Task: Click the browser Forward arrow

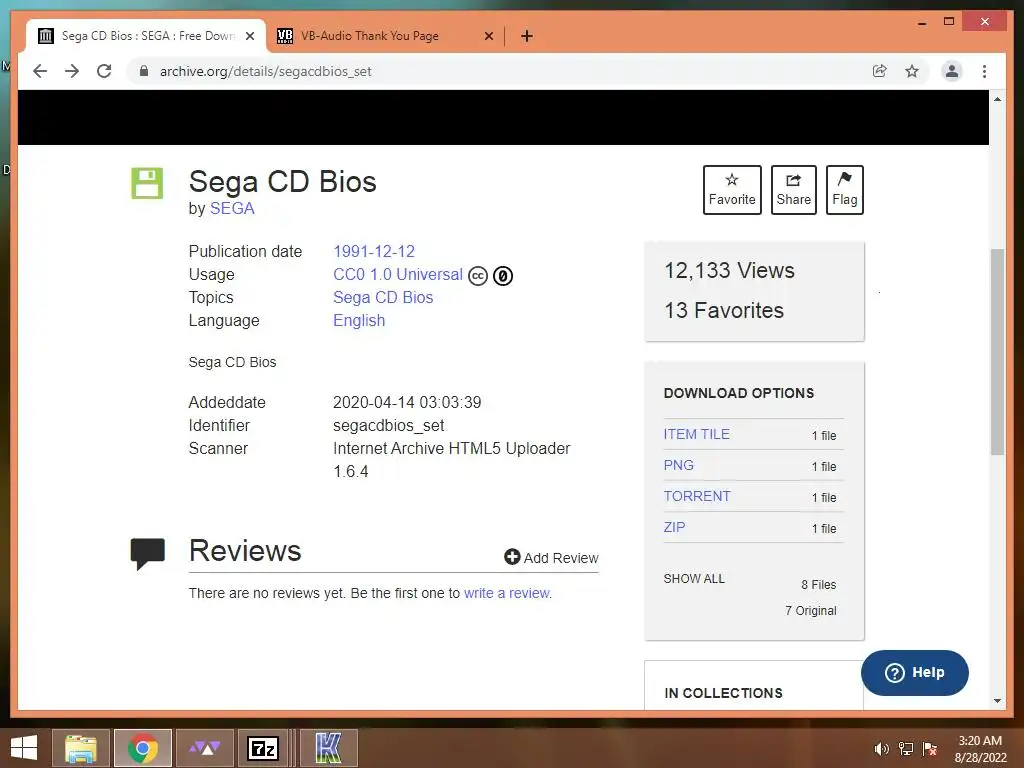Action: coord(72,71)
